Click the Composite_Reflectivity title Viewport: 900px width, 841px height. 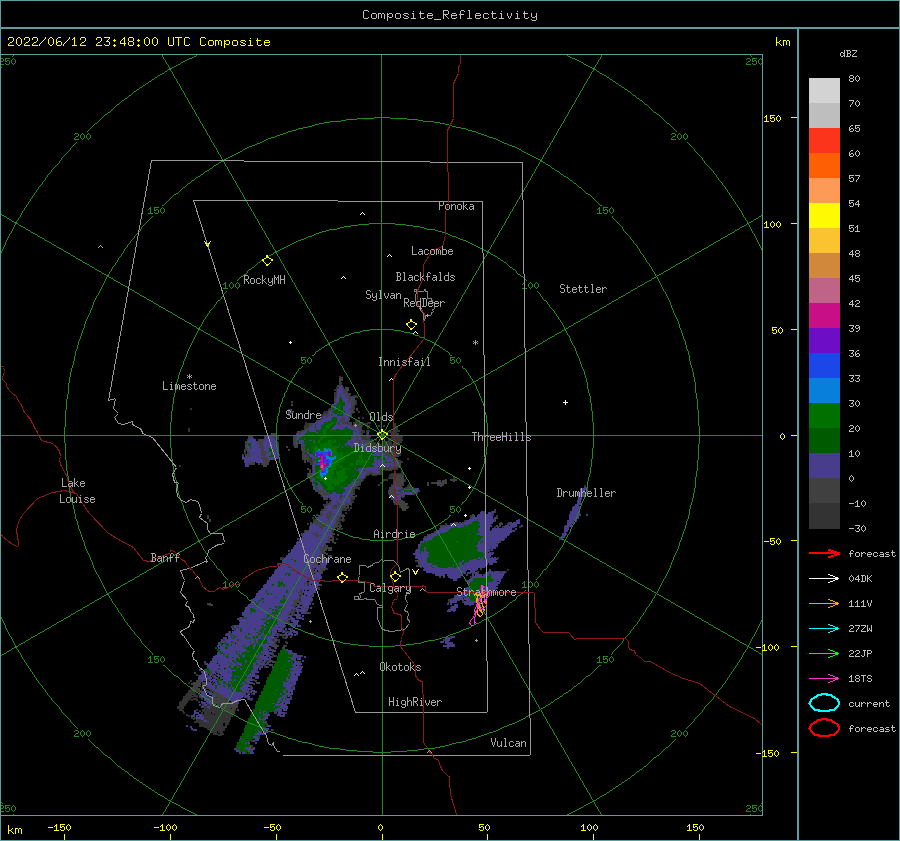coord(450,15)
